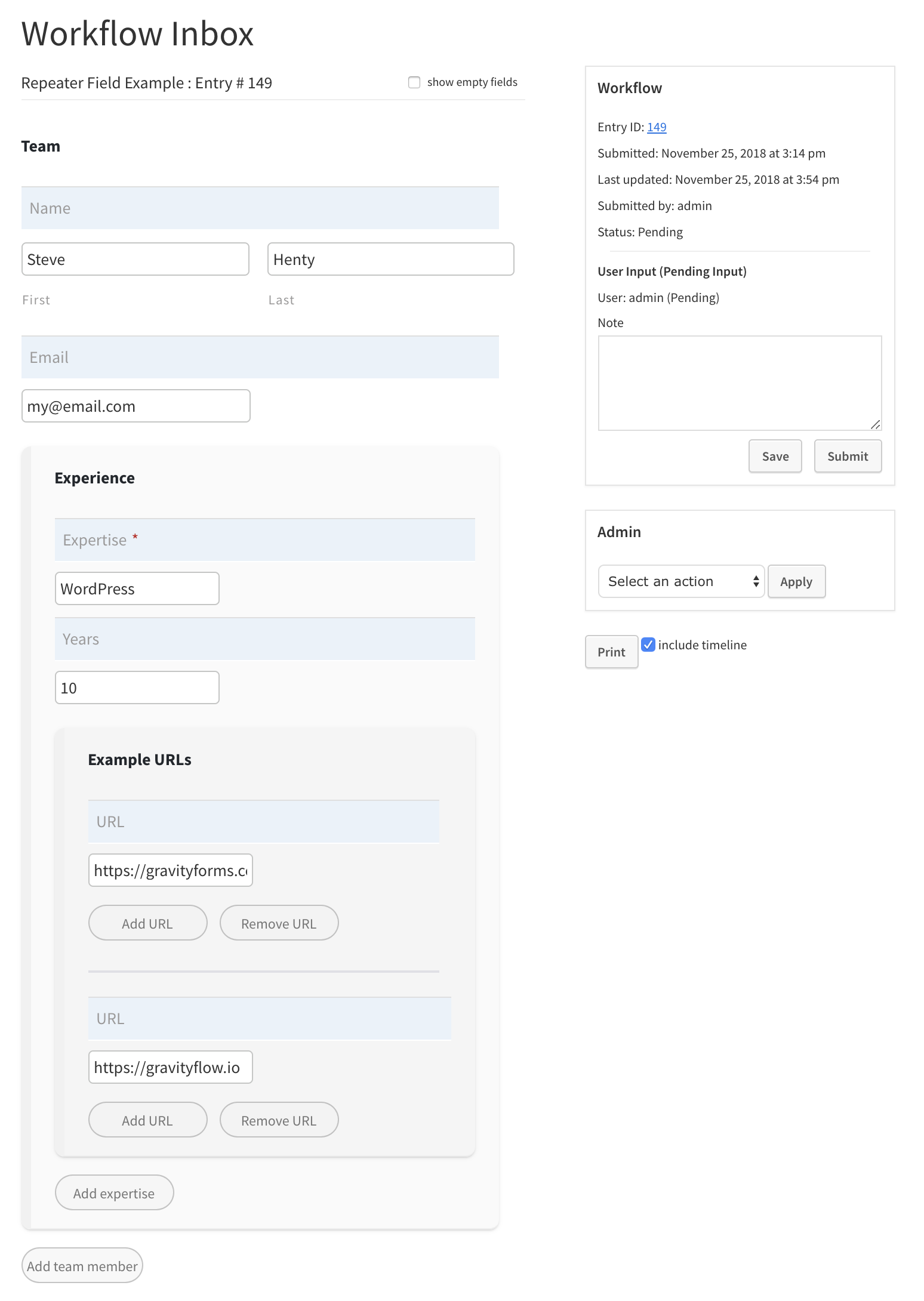Click into the Note textarea

tap(740, 383)
